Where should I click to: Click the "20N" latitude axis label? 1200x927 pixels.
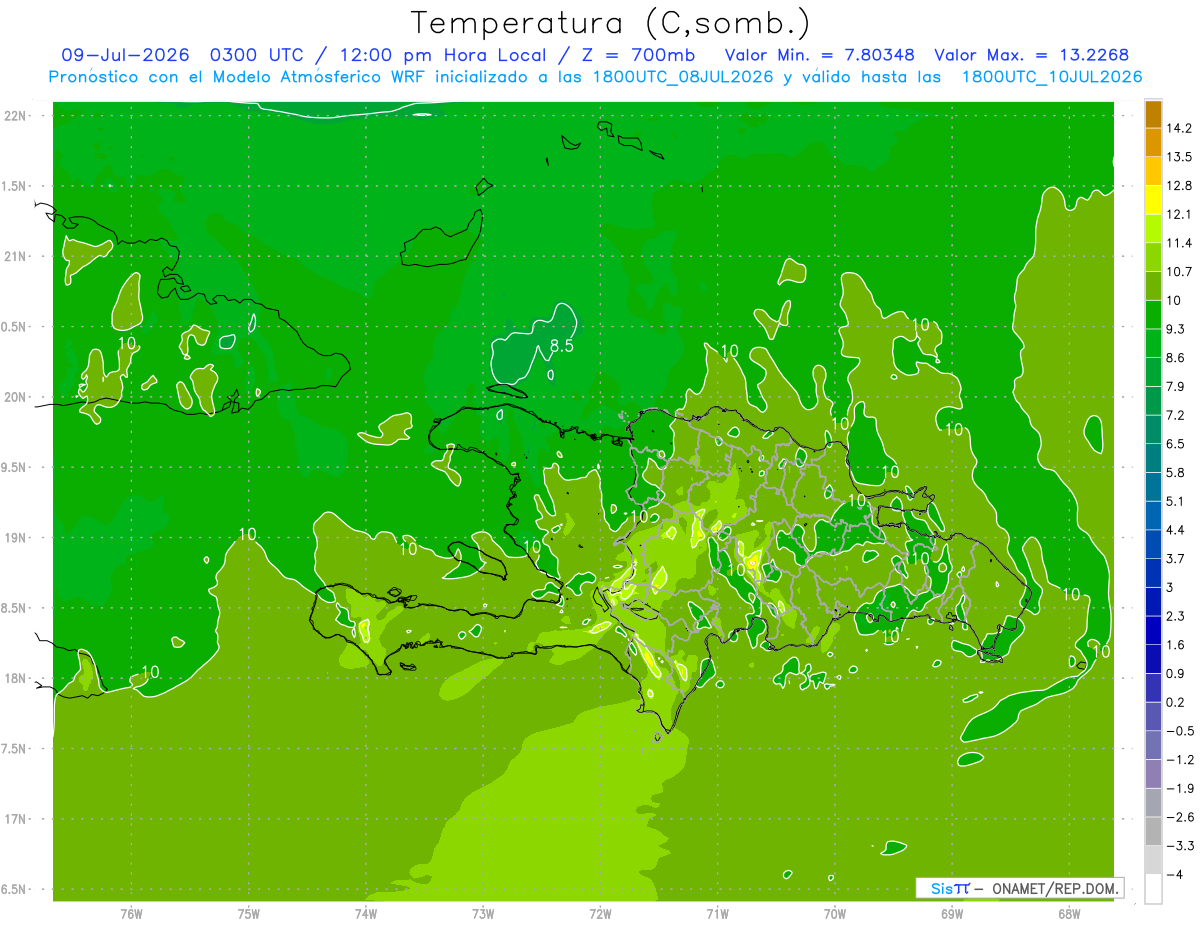(x=15, y=397)
